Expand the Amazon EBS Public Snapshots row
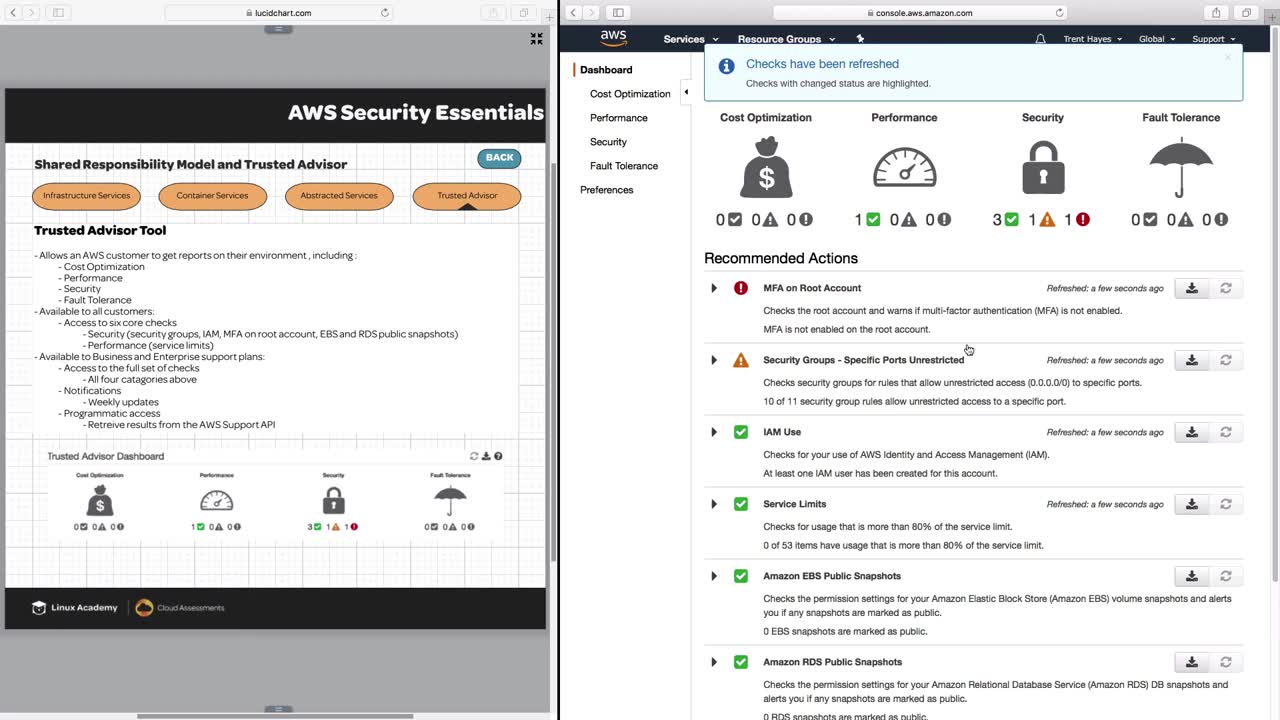Screen dimensions: 1280x720 click(x=714, y=576)
